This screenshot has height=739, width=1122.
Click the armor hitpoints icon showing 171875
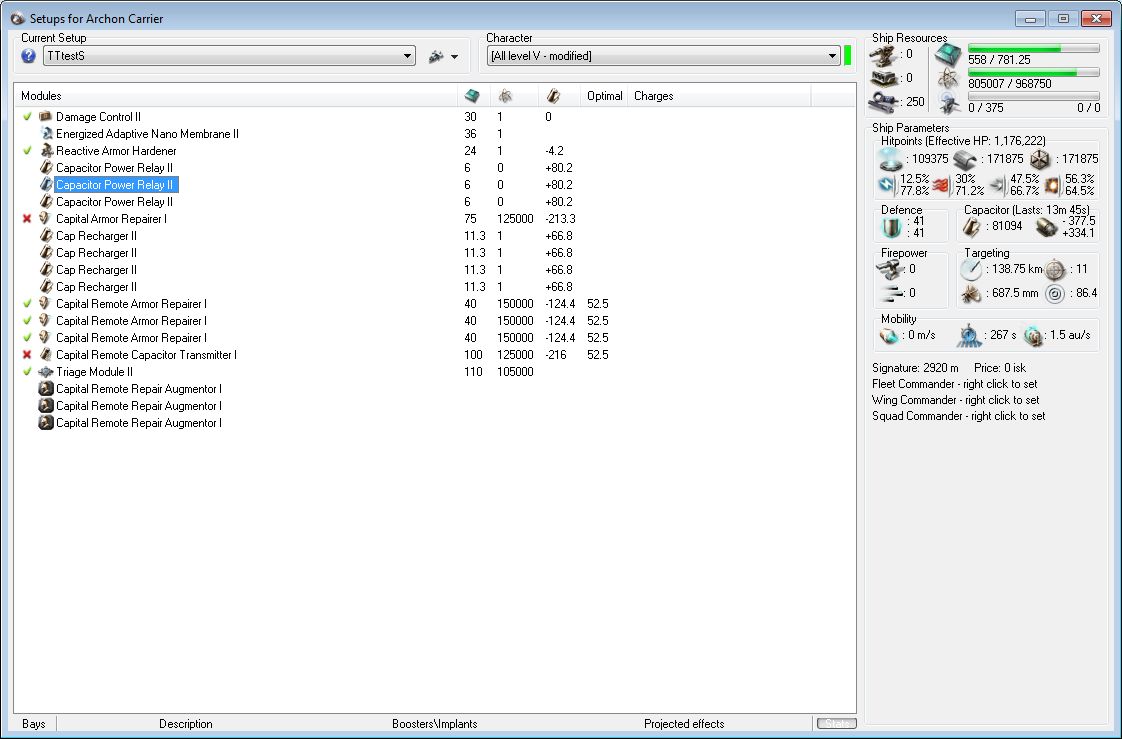(965, 159)
